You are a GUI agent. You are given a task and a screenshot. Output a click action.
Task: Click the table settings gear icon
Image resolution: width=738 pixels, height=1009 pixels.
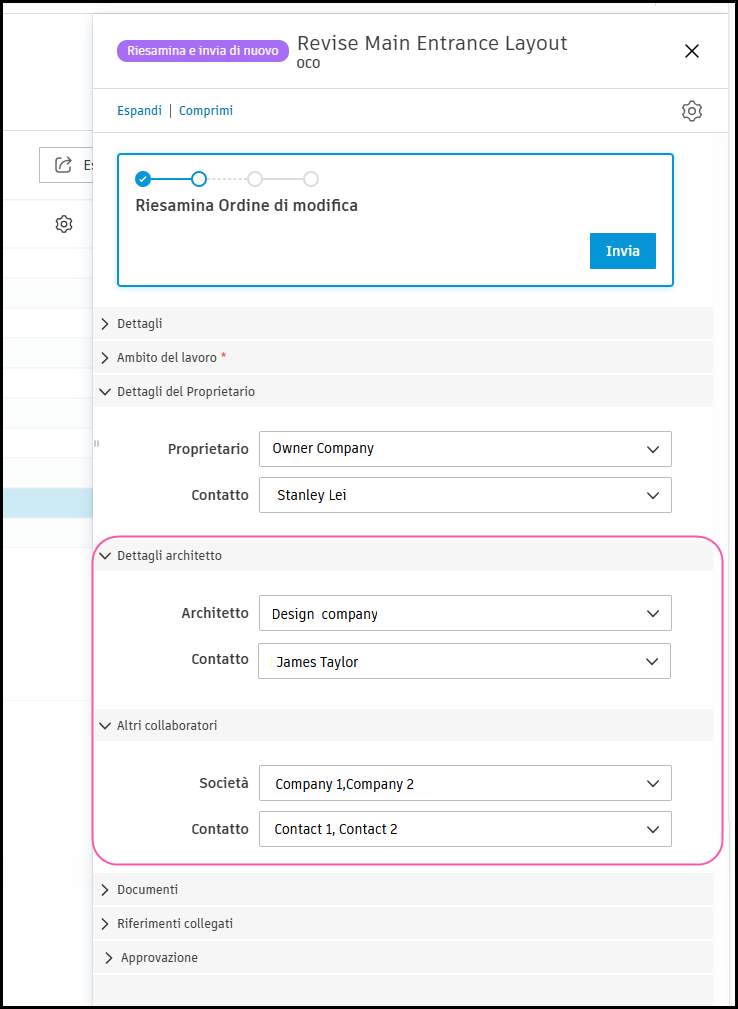(x=64, y=224)
